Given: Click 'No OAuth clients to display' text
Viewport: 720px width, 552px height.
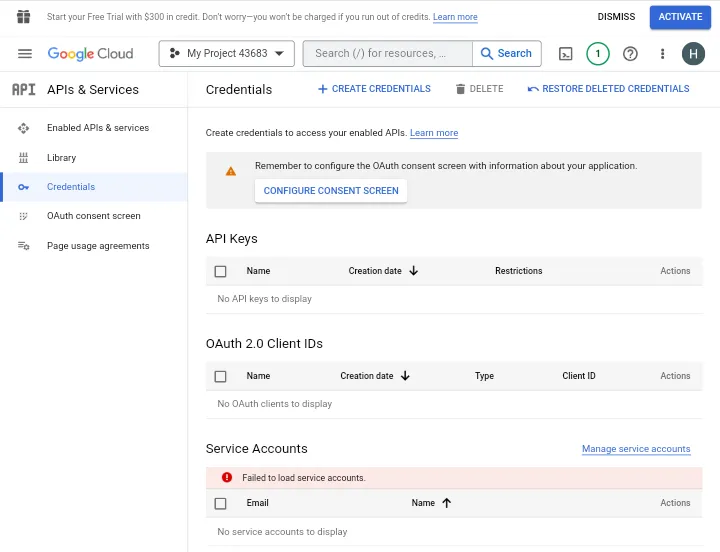Looking at the screenshot, I should 275,404.
